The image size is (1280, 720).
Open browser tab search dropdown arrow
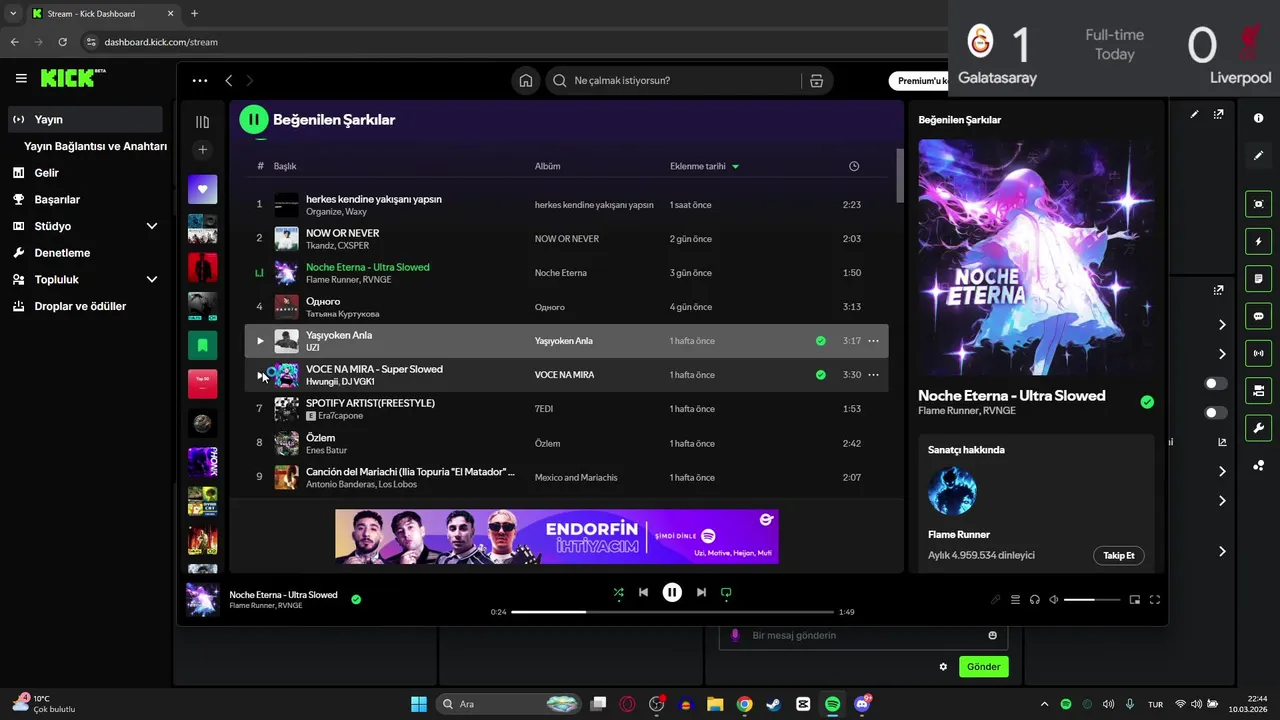[13, 14]
